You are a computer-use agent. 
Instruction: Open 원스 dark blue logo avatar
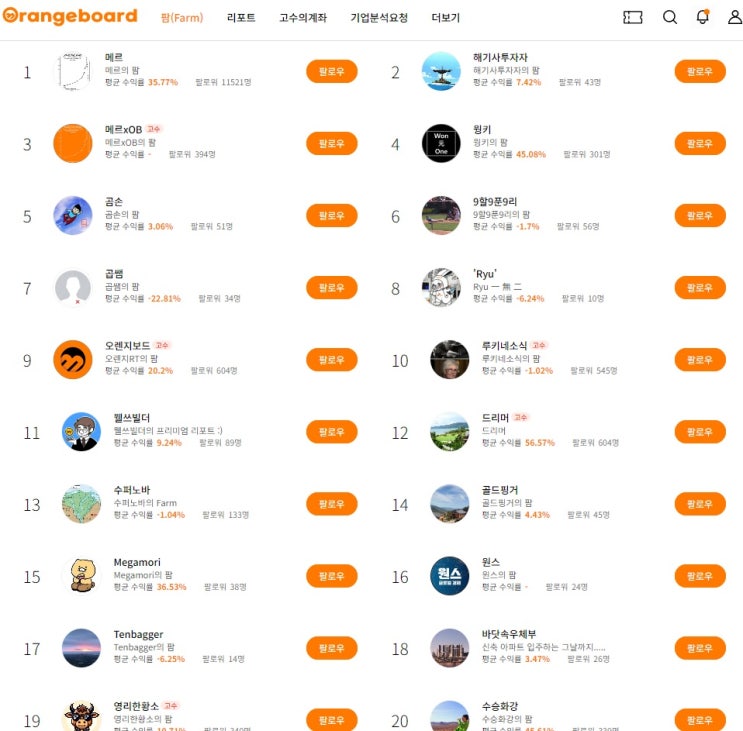click(x=450, y=576)
